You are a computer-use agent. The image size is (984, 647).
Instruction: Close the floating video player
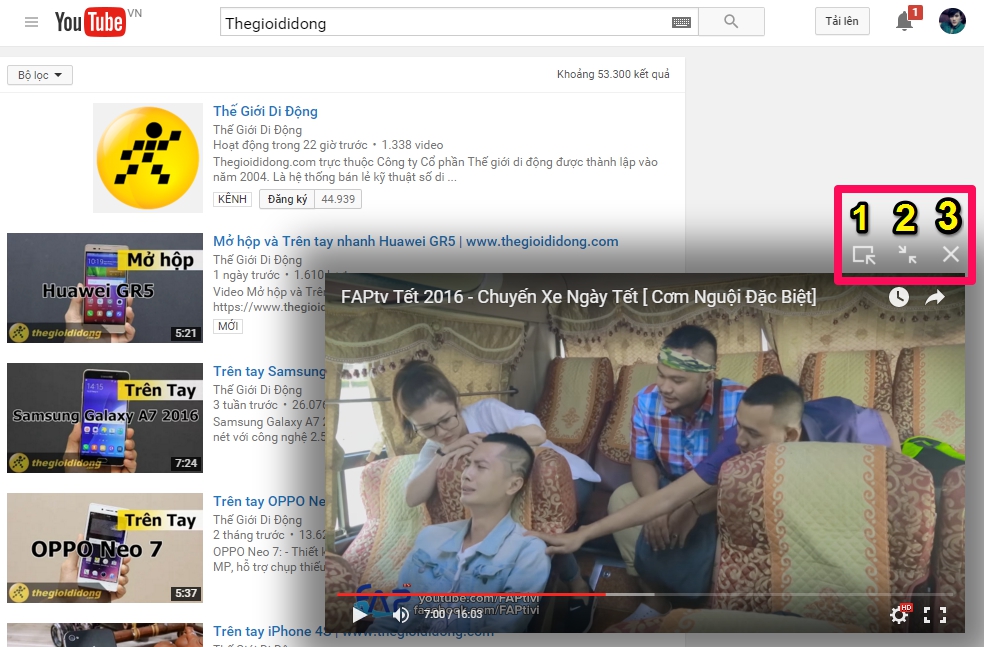(x=951, y=254)
